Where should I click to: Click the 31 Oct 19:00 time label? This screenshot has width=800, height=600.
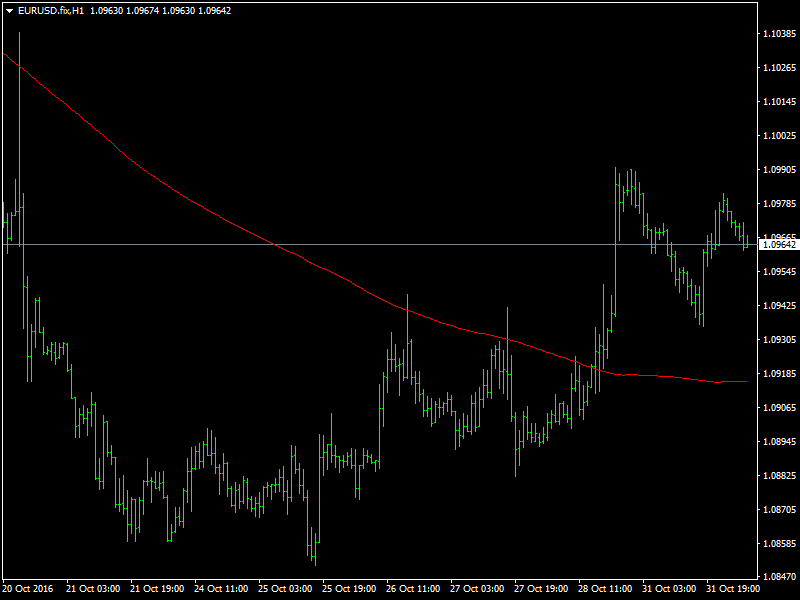point(733,589)
